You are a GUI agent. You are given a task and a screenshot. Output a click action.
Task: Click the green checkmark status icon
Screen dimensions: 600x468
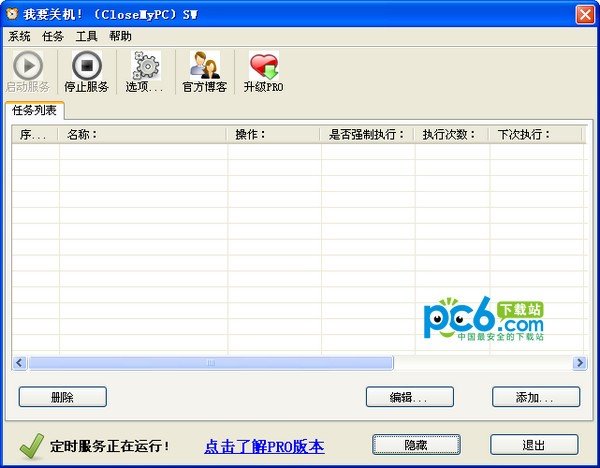pyautogui.click(x=31, y=446)
